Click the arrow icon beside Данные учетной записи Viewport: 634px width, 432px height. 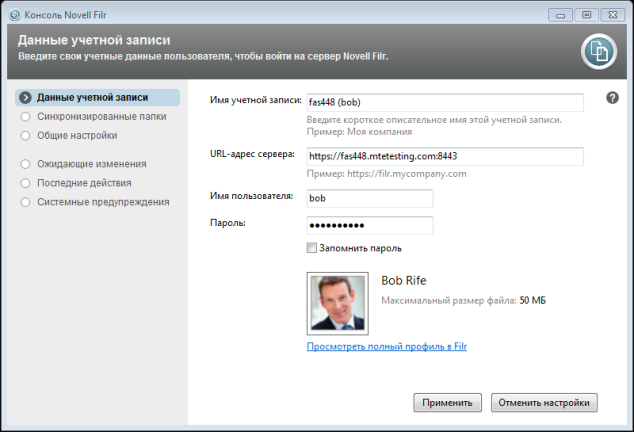pyautogui.click(x=25, y=98)
